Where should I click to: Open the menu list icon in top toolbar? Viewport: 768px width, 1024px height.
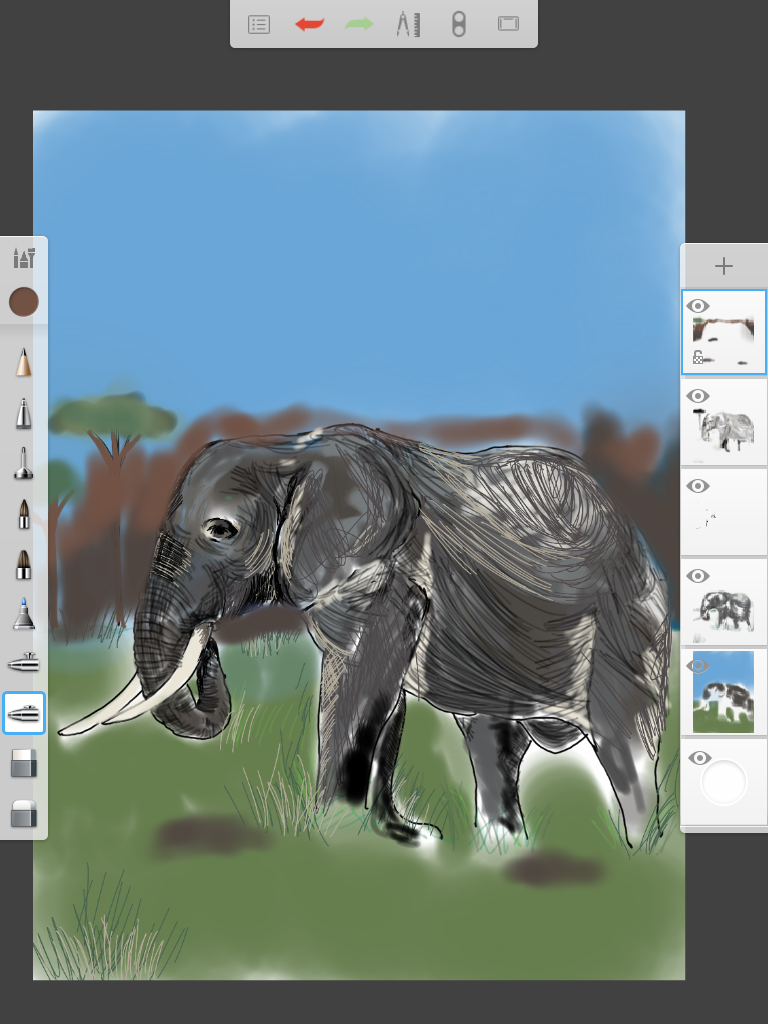click(x=259, y=25)
